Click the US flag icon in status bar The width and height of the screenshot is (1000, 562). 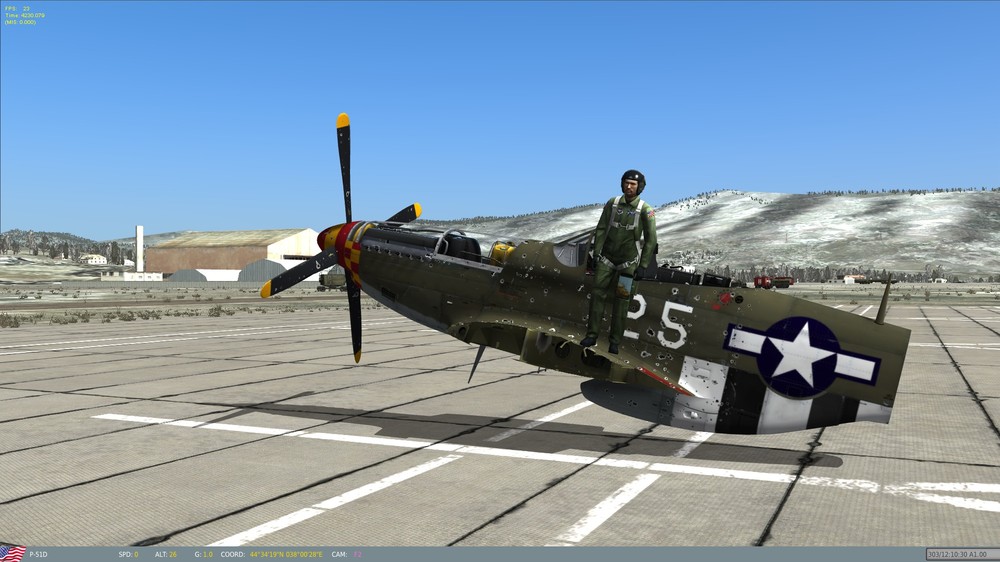[x=13, y=553]
